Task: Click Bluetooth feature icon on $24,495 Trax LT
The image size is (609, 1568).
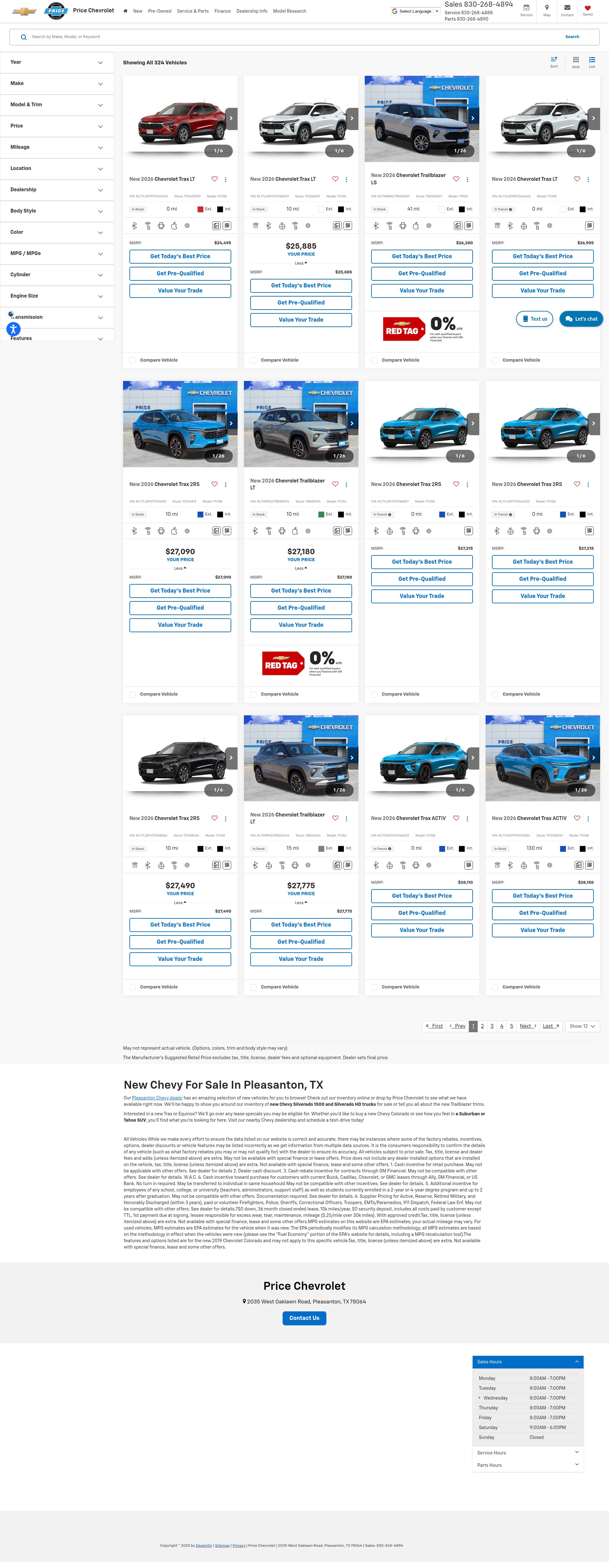Action: [134, 226]
